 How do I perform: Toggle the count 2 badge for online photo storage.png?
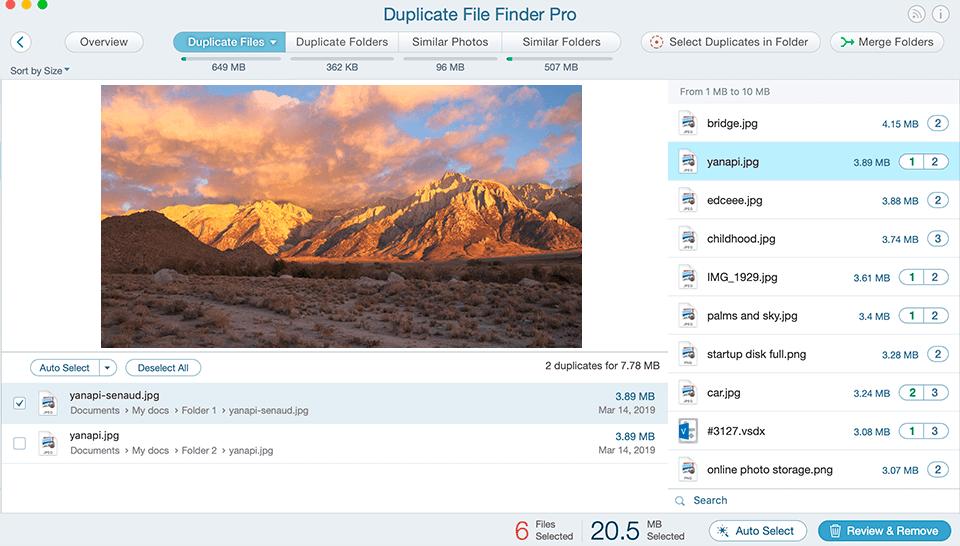click(x=937, y=469)
